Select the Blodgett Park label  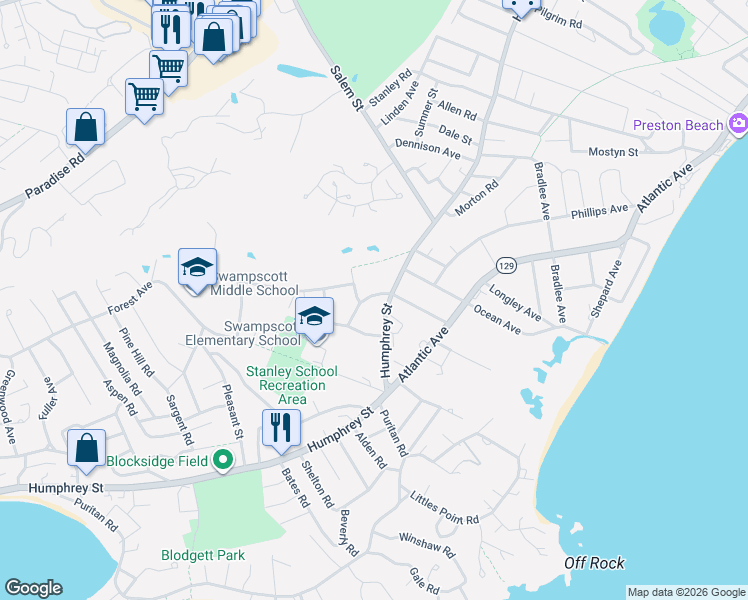pos(203,555)
